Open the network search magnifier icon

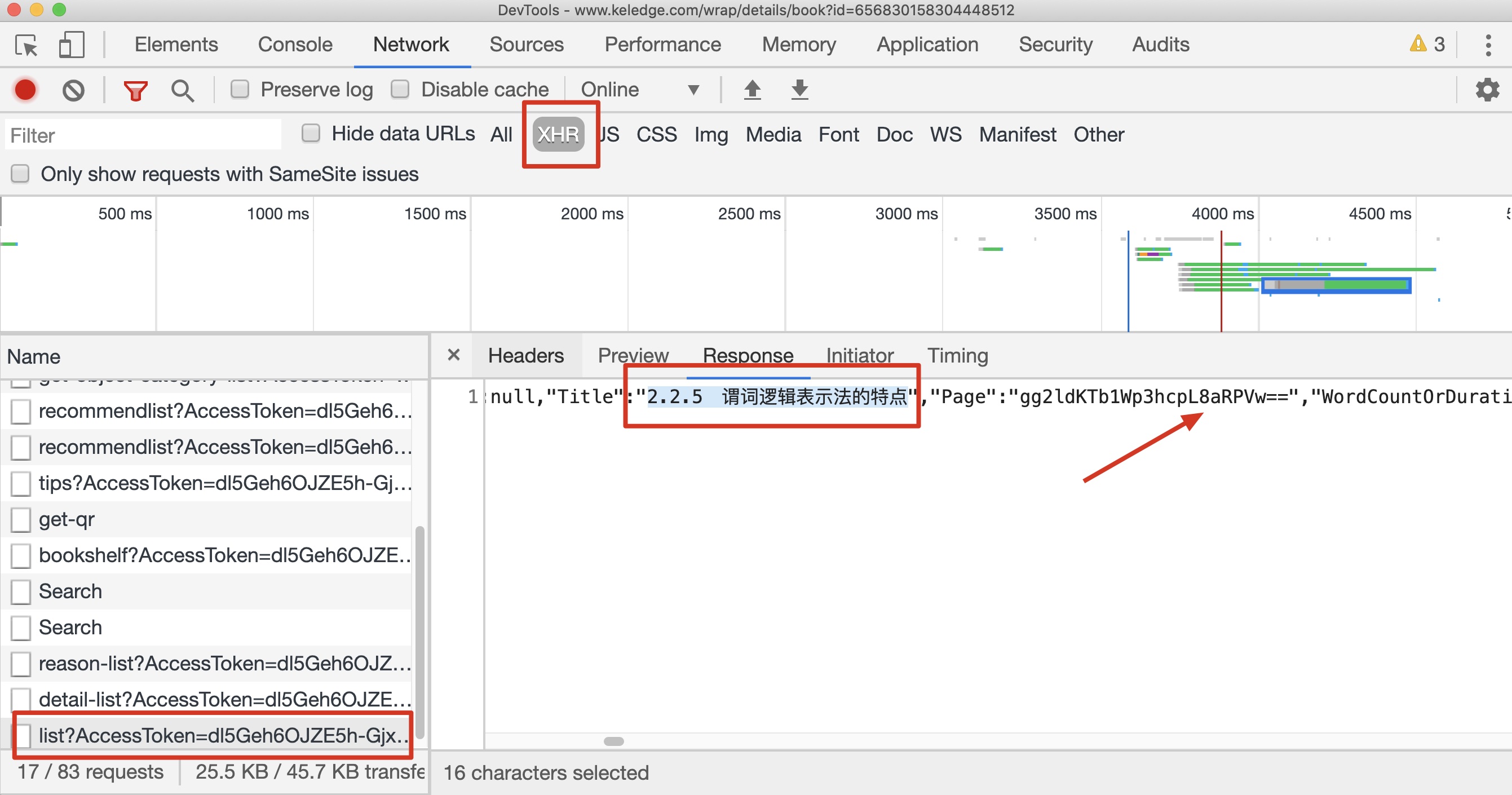coord(182,90)
